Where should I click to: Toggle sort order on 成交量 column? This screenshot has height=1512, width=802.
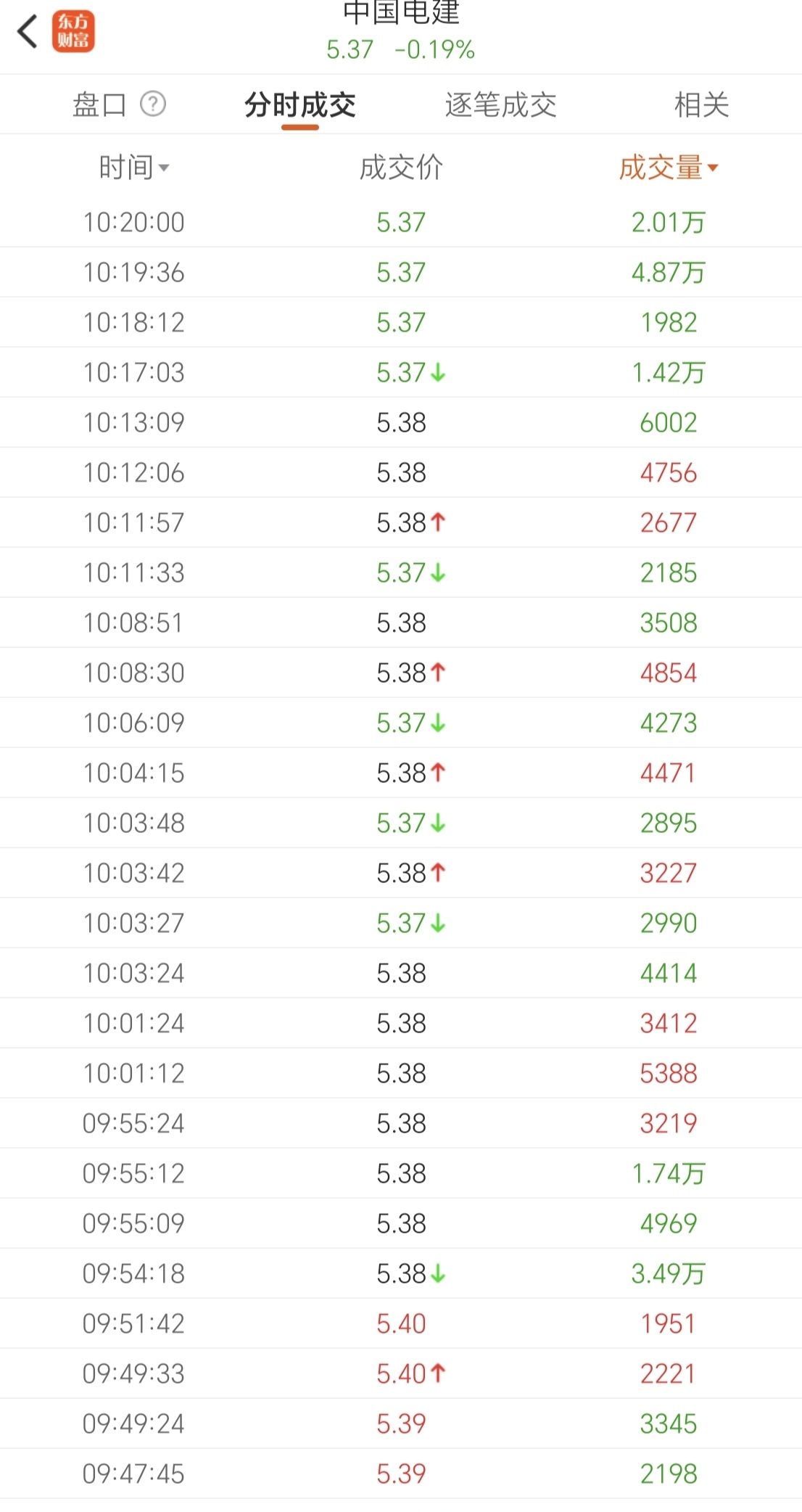point(669,168)
